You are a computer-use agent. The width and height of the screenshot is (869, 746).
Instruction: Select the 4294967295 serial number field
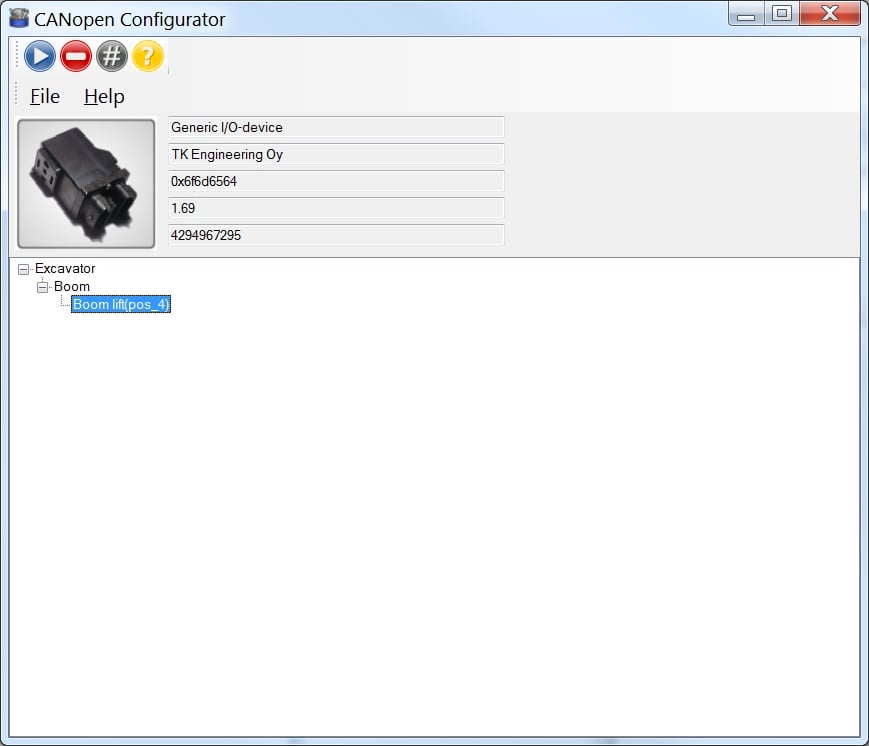pos(334,235)
